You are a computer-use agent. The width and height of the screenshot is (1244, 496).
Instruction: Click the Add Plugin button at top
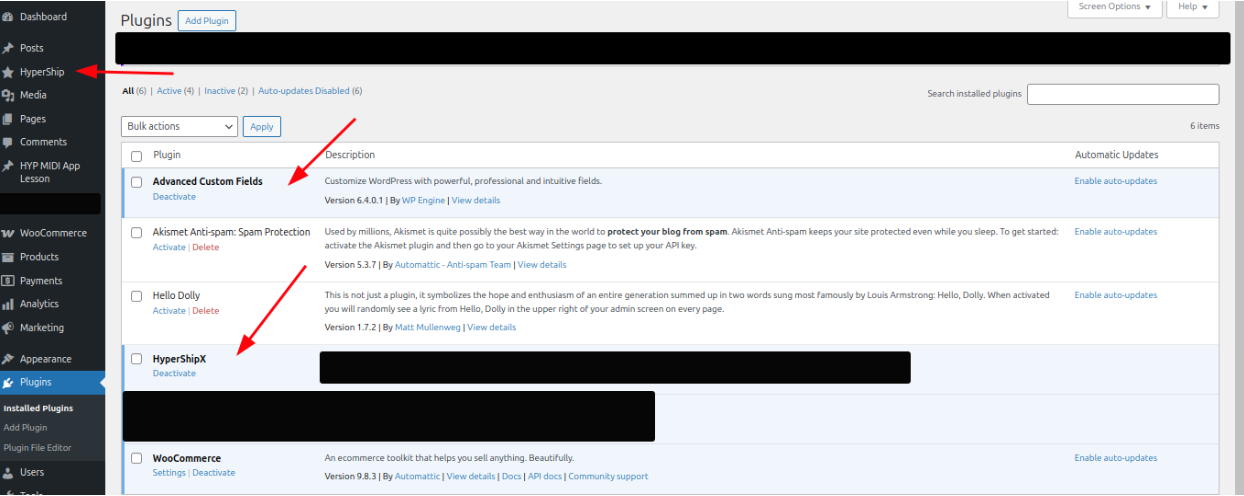pyautogui.click(x=207, y=21)
